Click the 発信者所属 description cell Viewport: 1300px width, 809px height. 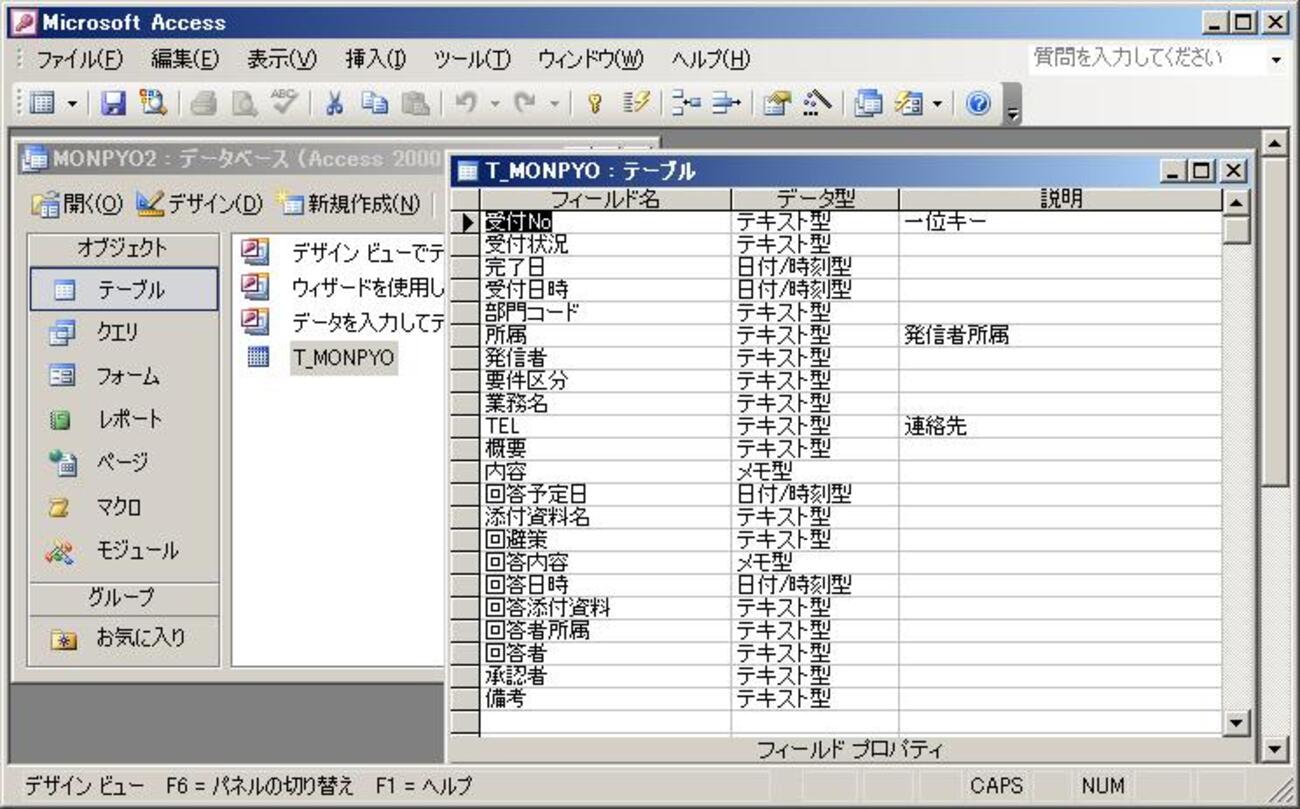[1060, 335]
